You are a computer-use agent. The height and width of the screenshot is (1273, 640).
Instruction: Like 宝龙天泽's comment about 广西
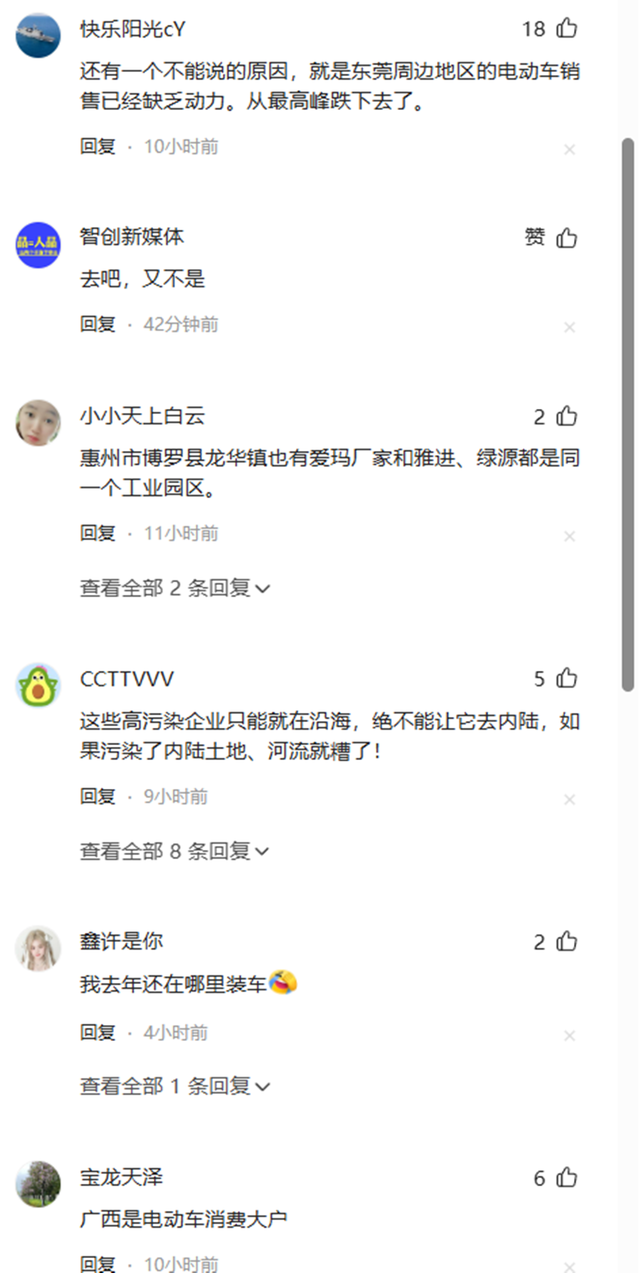pyautogui.click(x=567, y=1178)
